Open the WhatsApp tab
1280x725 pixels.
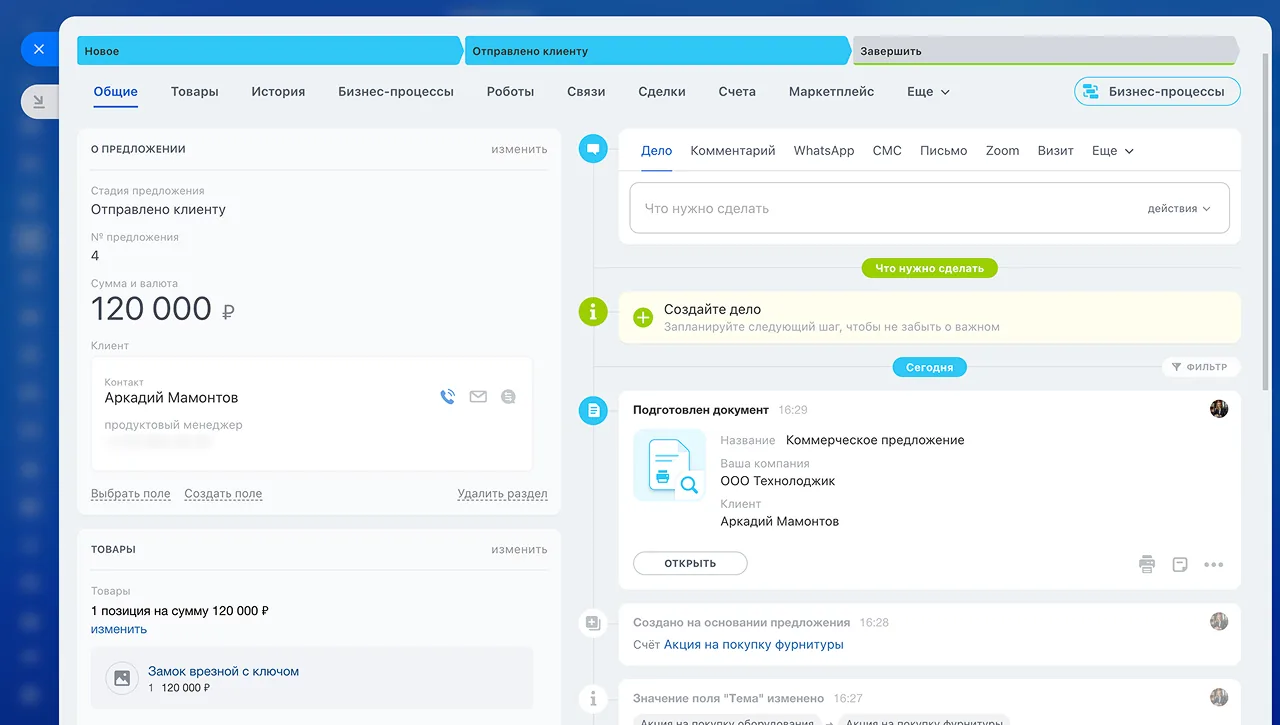[x=824, y=151]
